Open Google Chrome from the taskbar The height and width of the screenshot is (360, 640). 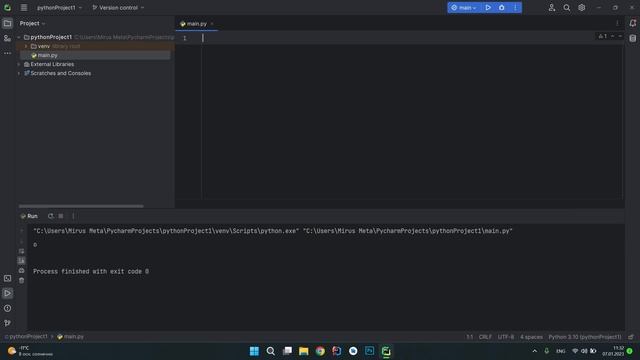coord(320,351)
